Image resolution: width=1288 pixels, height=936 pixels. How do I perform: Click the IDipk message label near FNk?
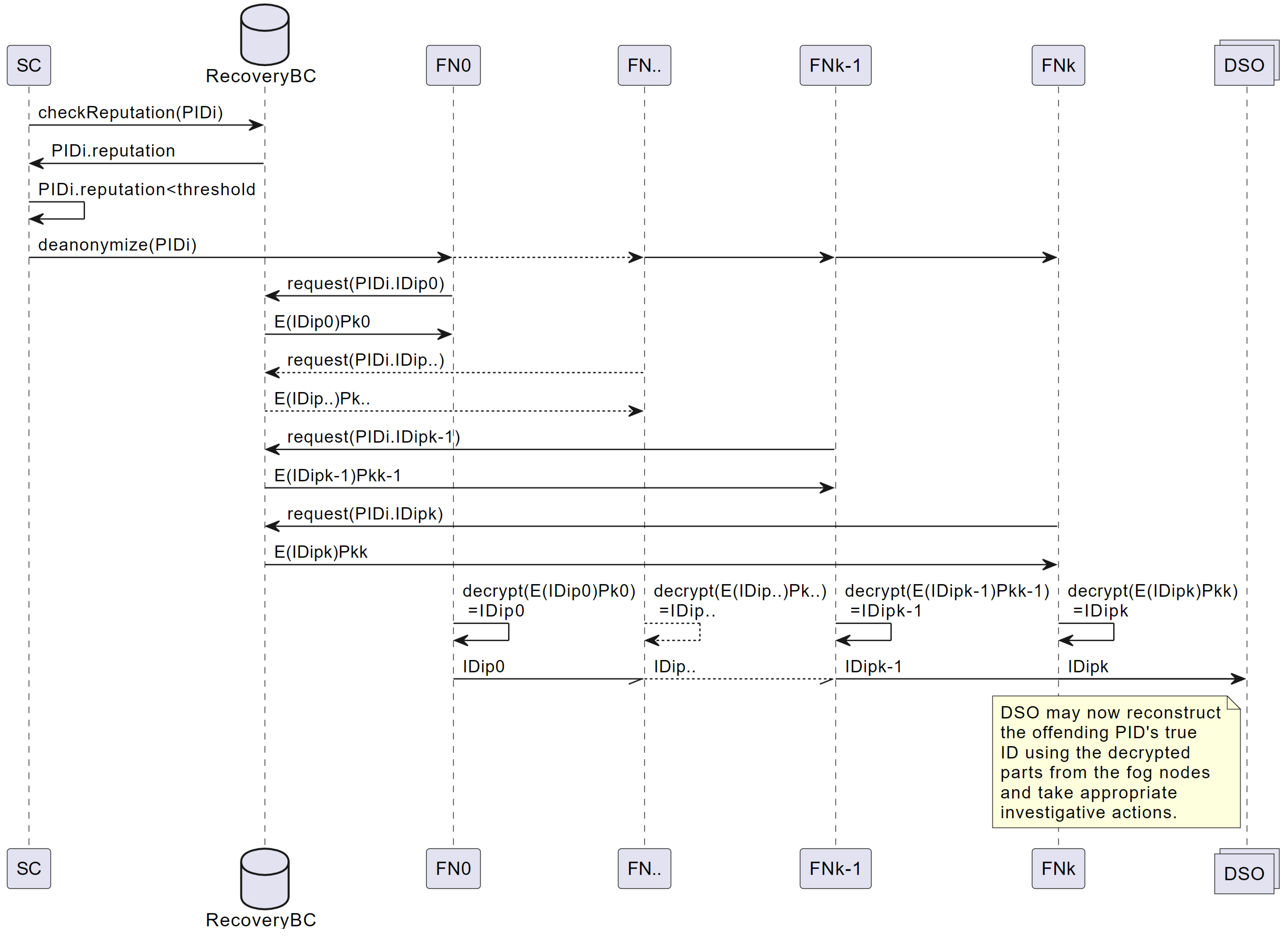[1088, 667]
